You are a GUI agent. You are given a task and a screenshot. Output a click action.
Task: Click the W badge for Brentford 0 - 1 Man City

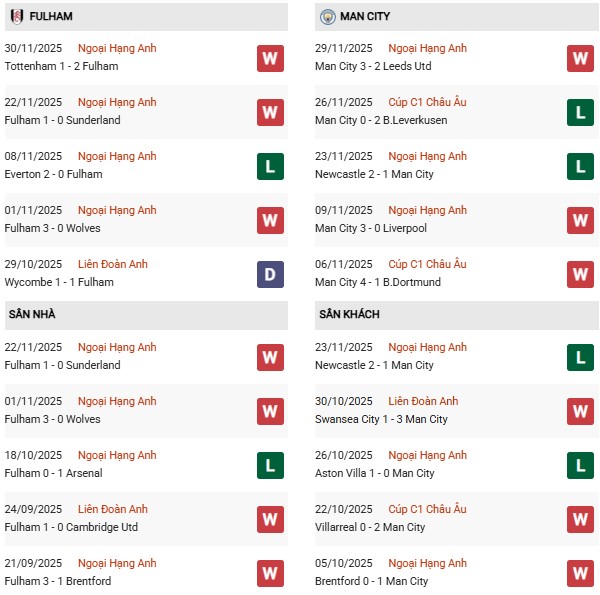coord(580,573)
